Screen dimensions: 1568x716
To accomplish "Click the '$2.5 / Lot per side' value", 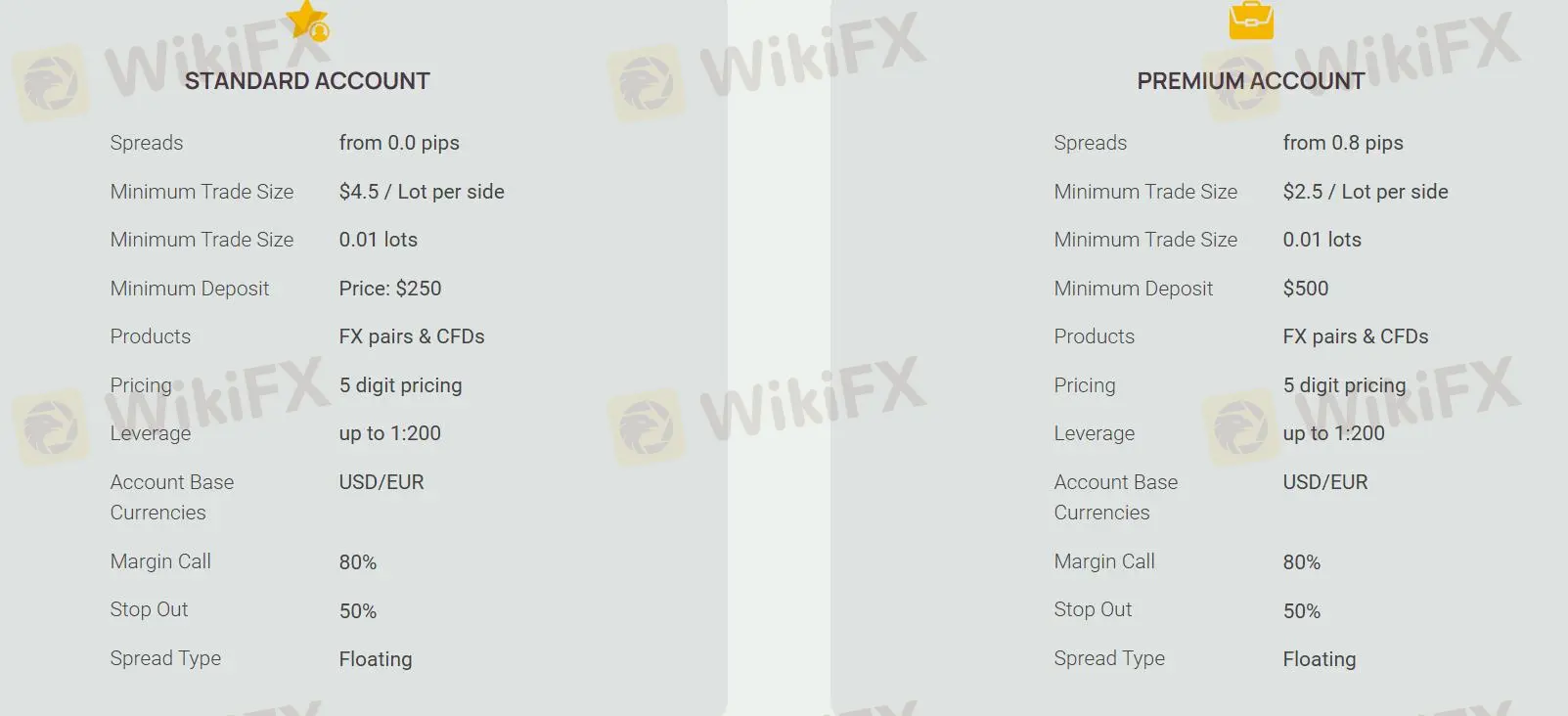I will (1366, 192).
